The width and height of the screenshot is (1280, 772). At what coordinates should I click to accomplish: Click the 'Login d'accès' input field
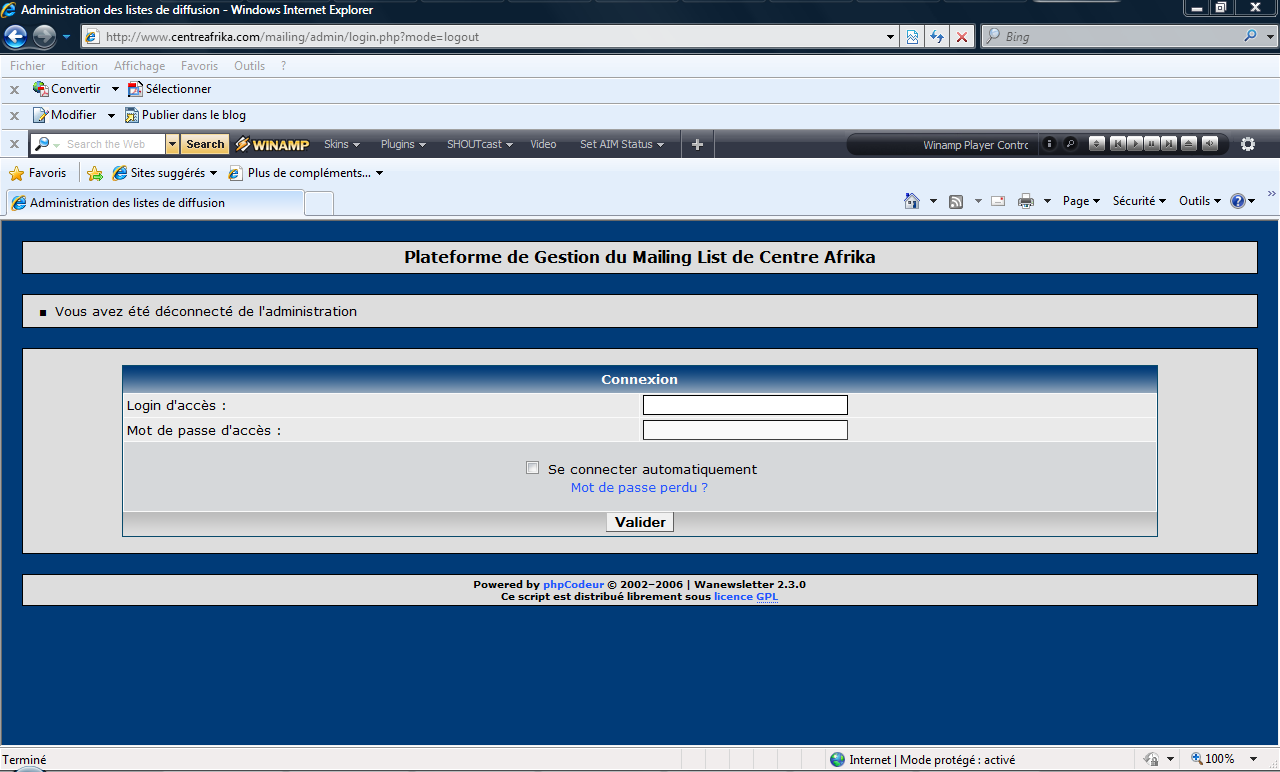tap(745, 405)
